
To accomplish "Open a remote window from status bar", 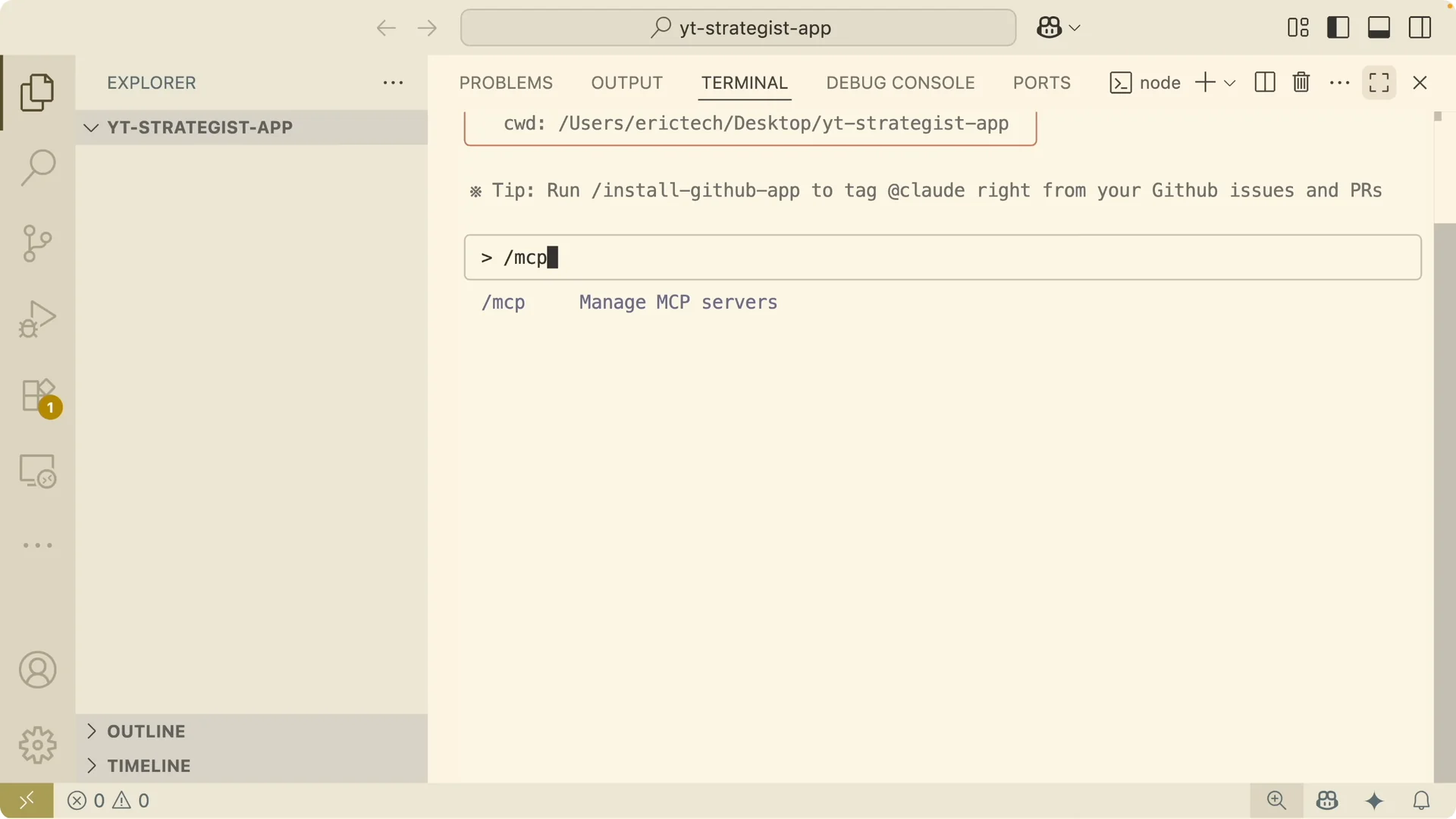I will pos(27,801).
